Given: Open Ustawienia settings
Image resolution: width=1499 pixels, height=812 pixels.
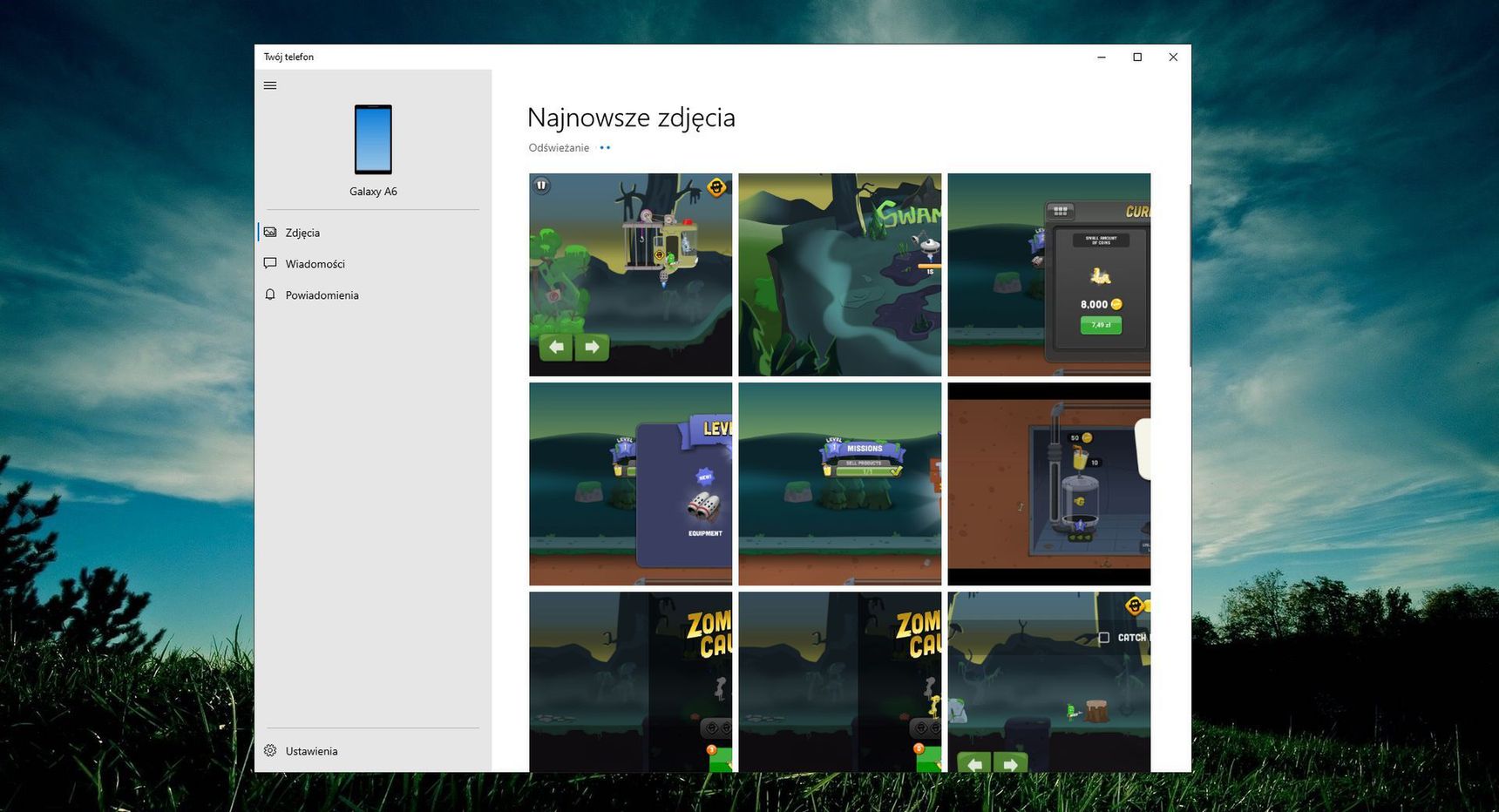Looking at the screenshot, I should (373, 751).
